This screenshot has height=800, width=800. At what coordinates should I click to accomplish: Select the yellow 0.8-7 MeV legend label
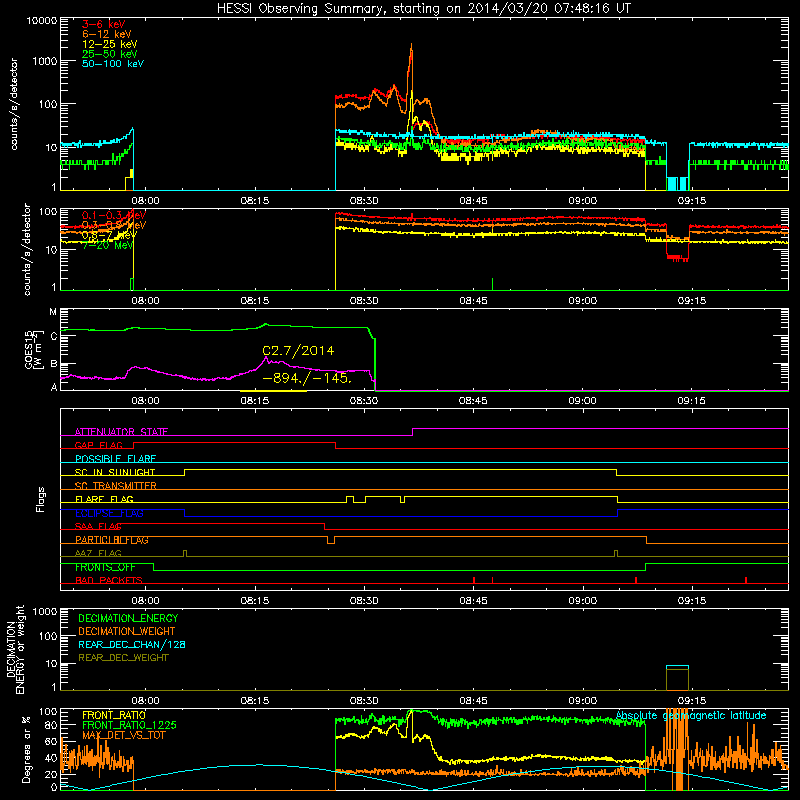[x=109, y=235]
